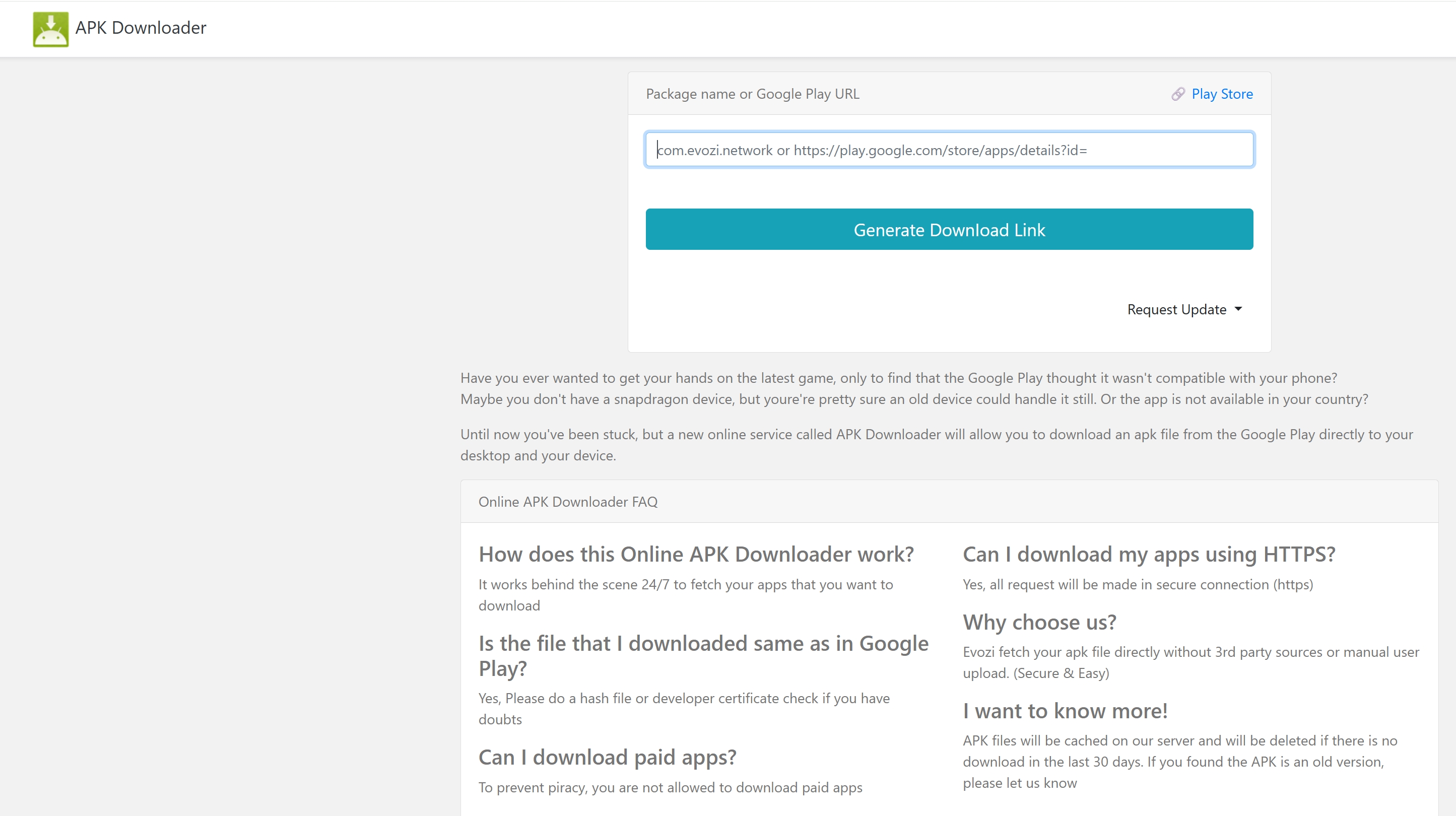Image resolution: width=1456 pixels, height=816 pixels.
Task: Click the APK Downloader site title
Action: (141, 28)
